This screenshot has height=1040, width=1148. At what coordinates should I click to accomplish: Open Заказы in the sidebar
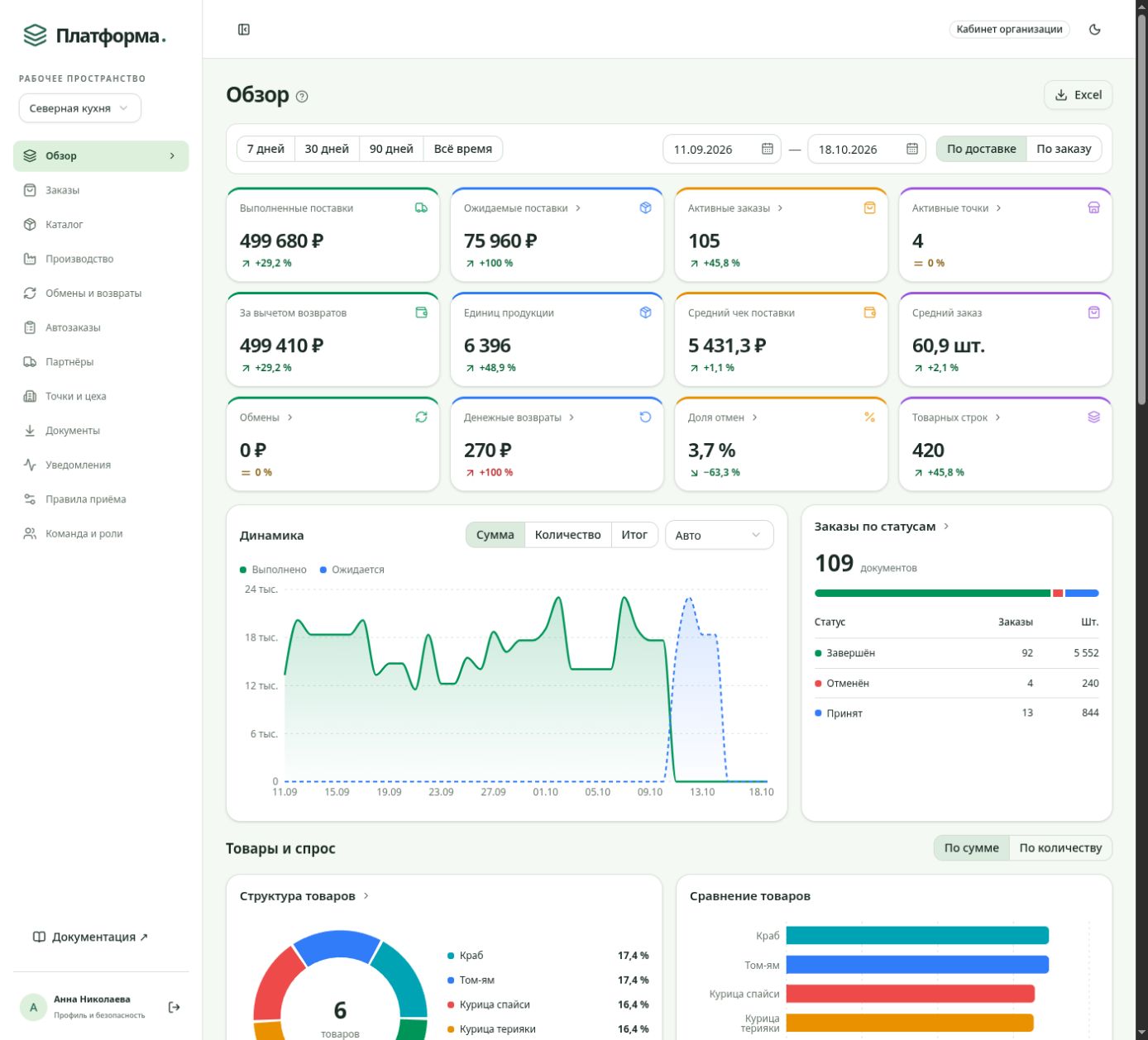click(101, 190)
